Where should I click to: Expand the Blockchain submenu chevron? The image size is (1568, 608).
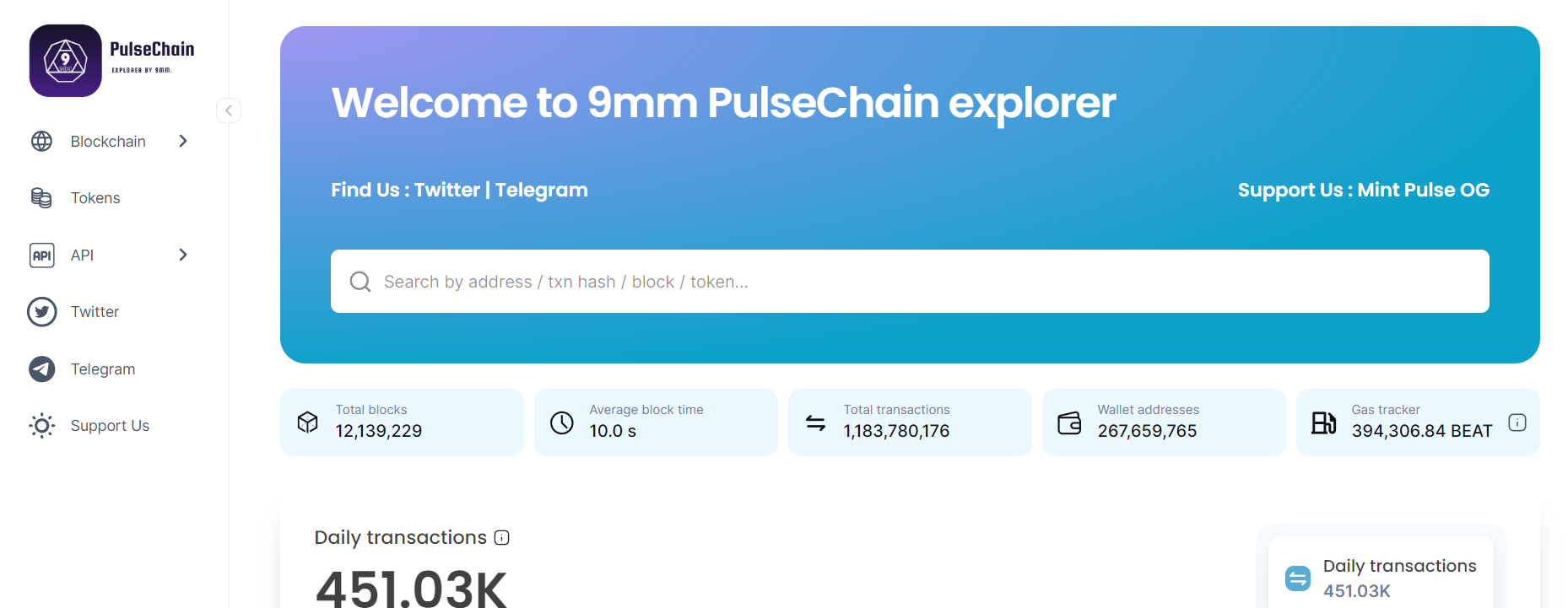[183, 141]
